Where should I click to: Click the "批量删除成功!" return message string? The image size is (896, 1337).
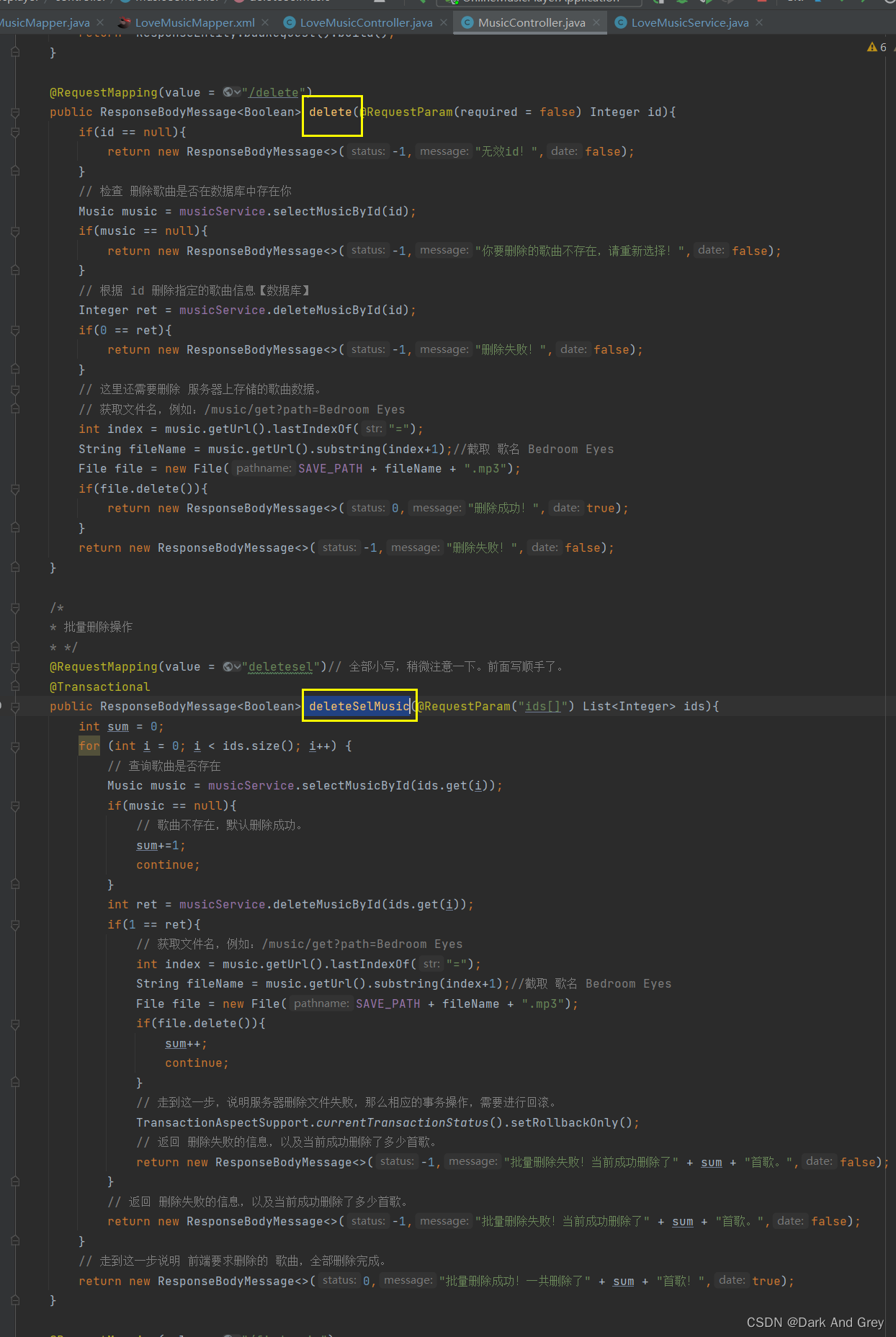(514, 1282)
